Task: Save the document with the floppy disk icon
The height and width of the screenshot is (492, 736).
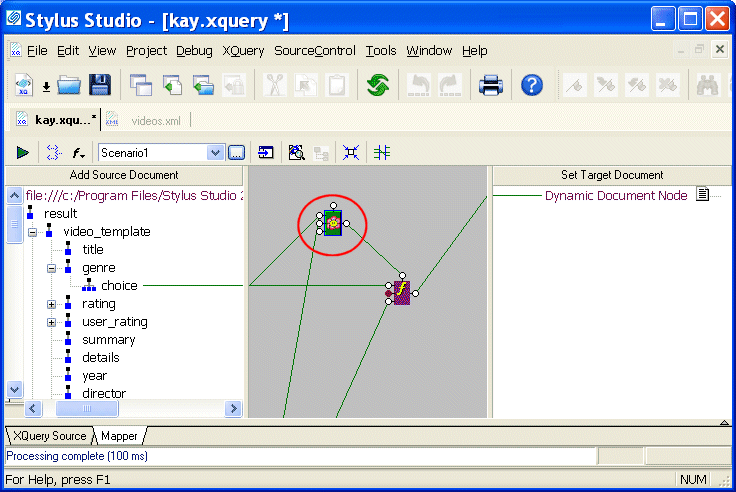Action: click(x=99, y=86)
